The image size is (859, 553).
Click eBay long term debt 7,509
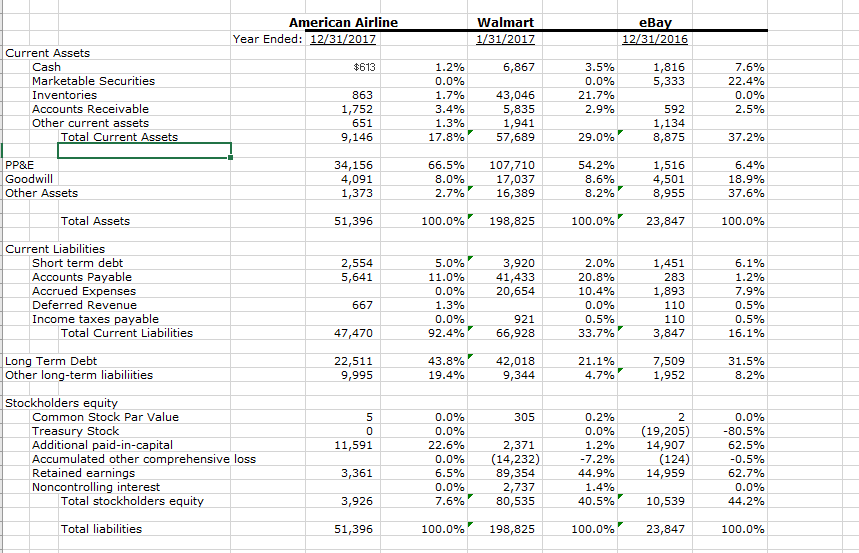pos(669,361)
